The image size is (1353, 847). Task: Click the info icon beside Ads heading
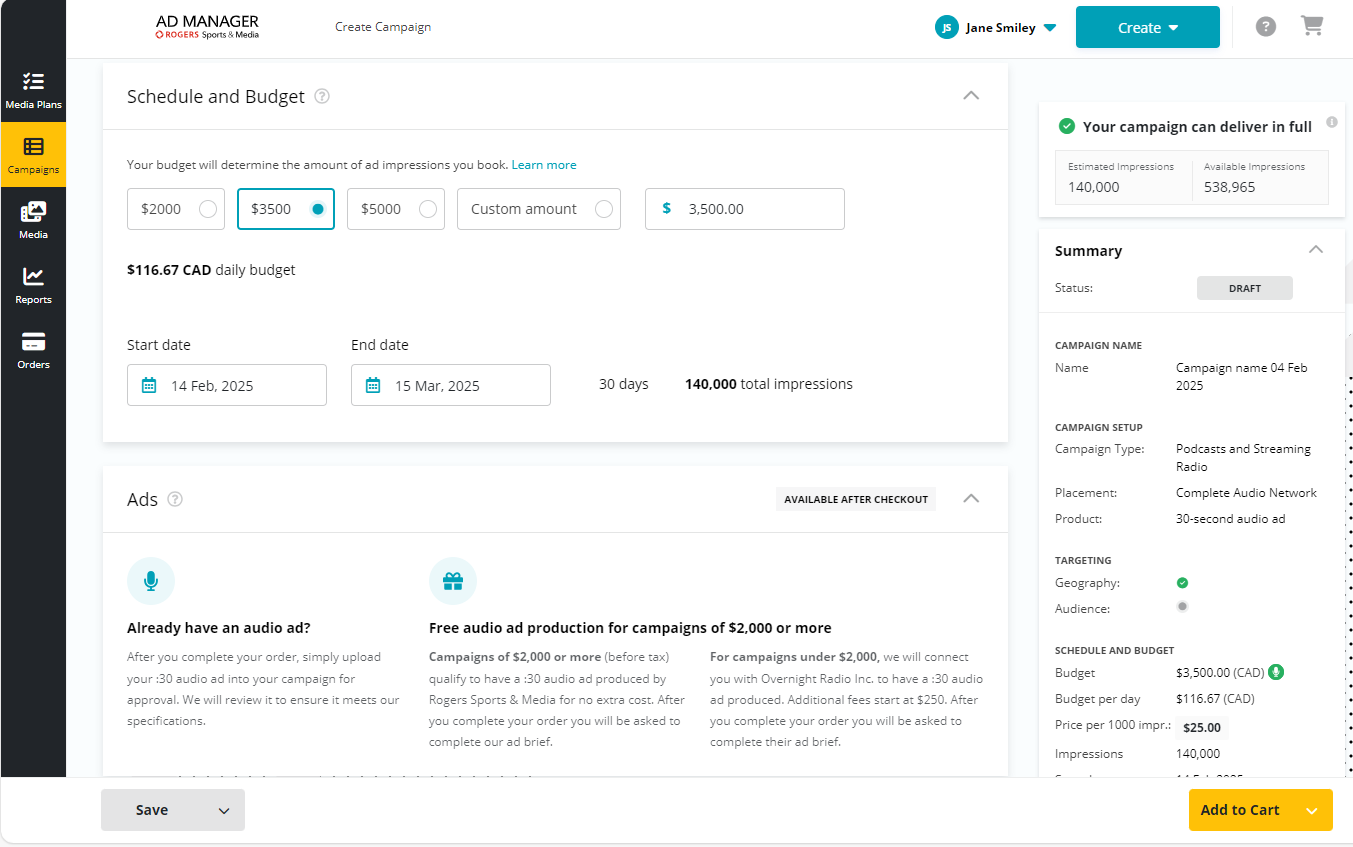(x=175, y=499)
